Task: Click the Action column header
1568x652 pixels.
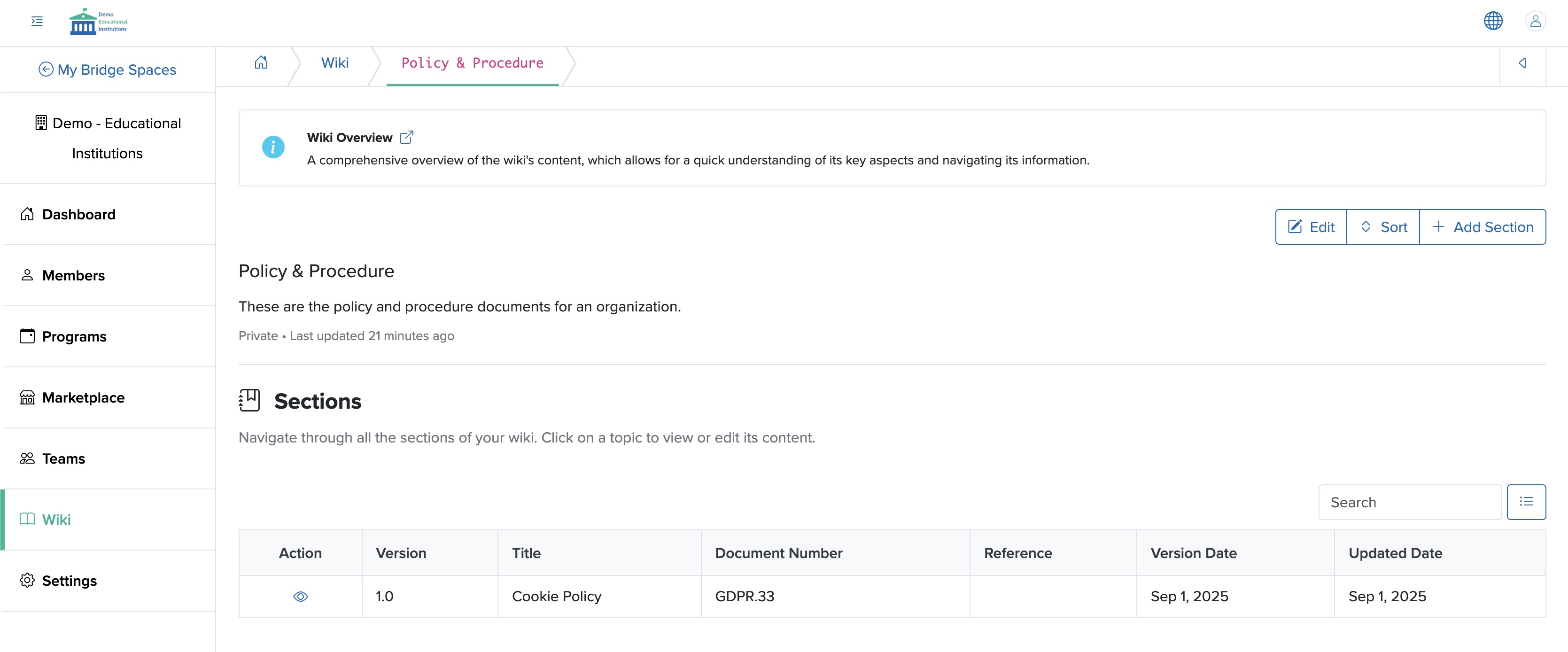Action: click(x=300, y=553)
